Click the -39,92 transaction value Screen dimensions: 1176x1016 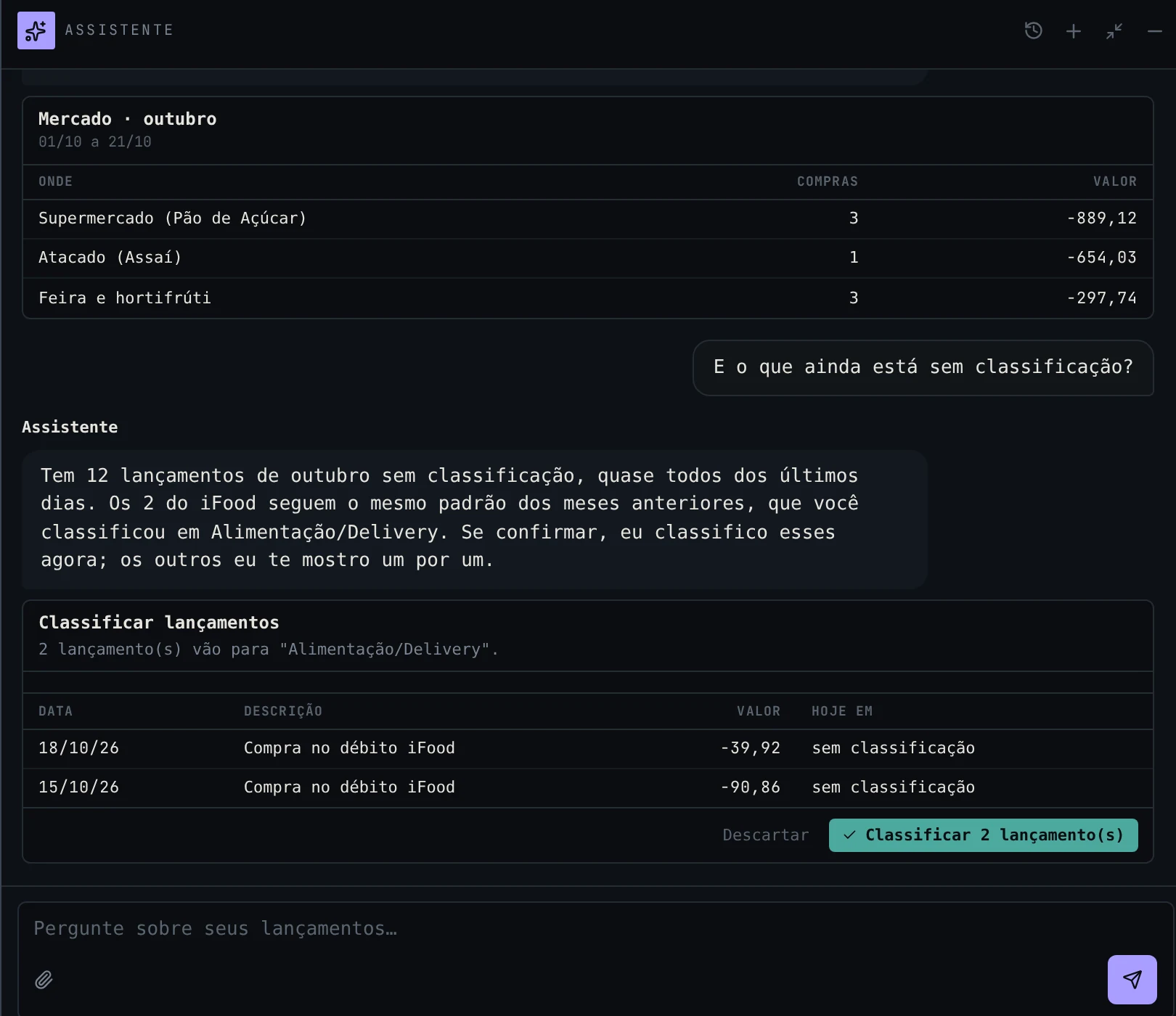[750, 748]
